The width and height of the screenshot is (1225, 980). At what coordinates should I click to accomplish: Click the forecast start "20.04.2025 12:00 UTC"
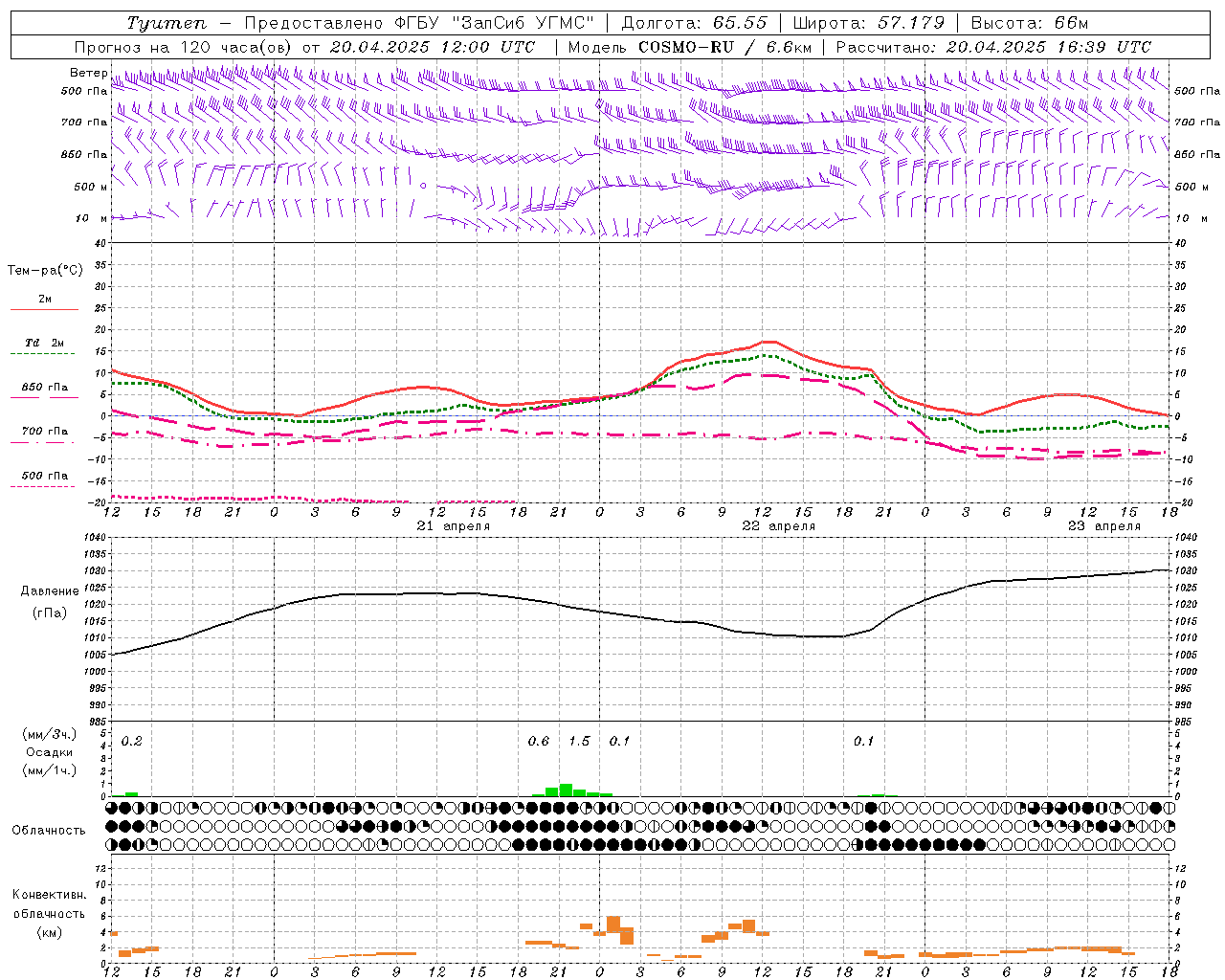pyautogui.click(x=433, y=47)
